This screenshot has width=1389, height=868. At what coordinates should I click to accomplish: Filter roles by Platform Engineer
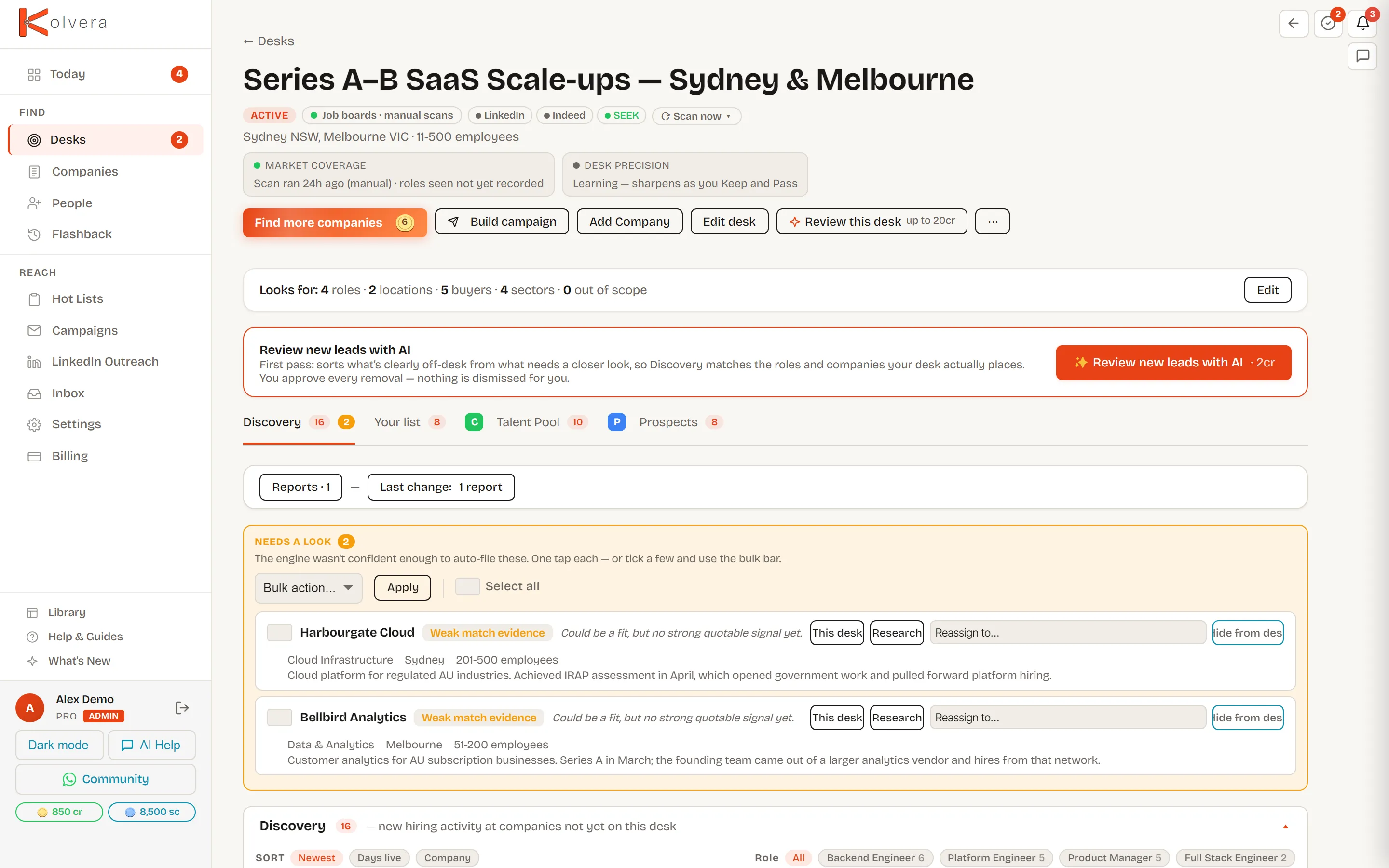(996, 858)
